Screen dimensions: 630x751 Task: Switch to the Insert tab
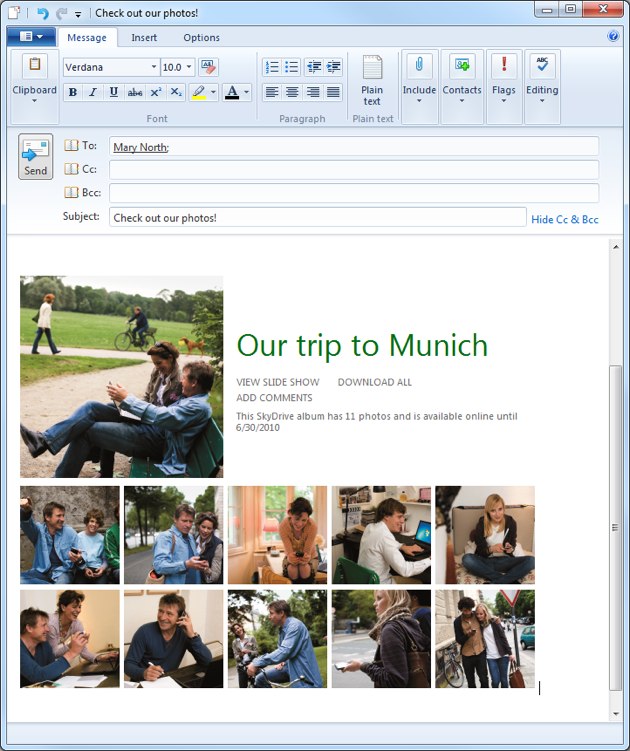click(x=143, y=38)
